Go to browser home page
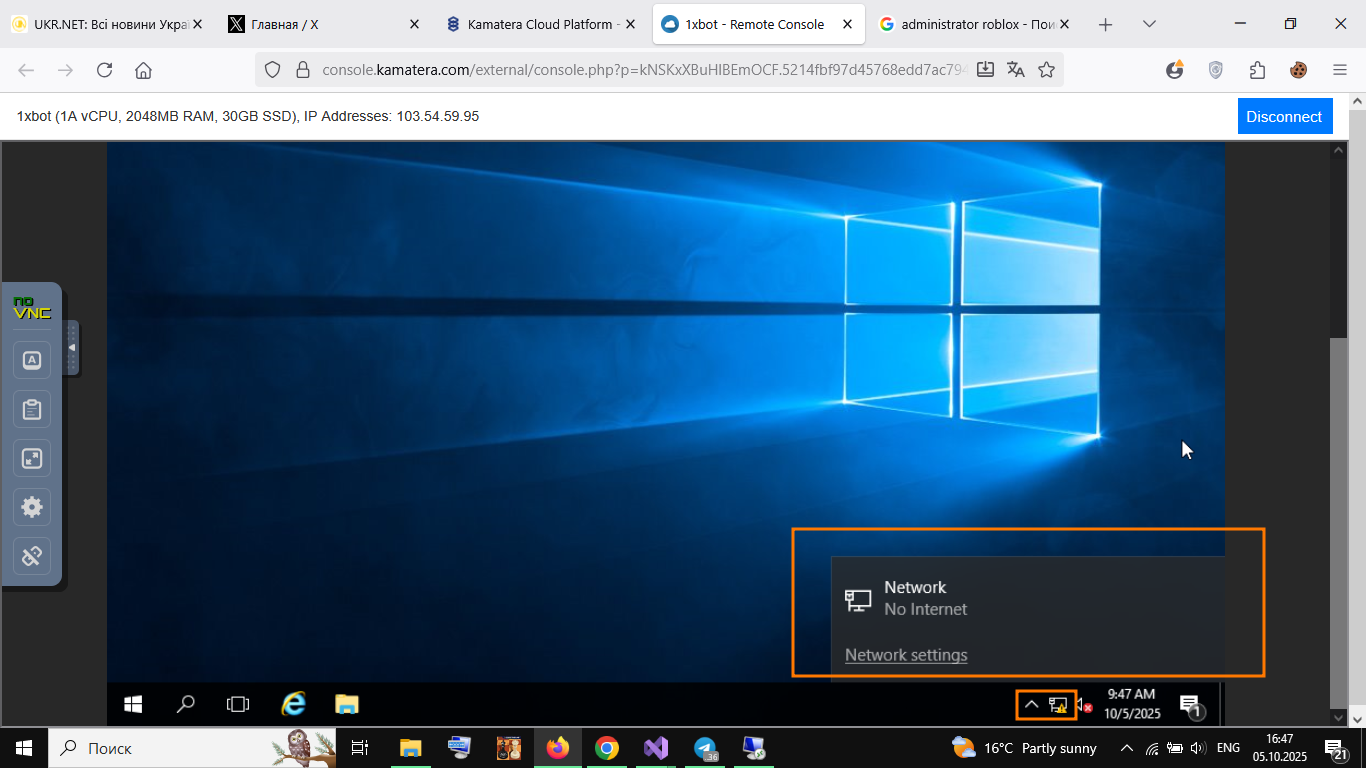The height and width of the screenshot is (768, 1366). click(143, 70)
